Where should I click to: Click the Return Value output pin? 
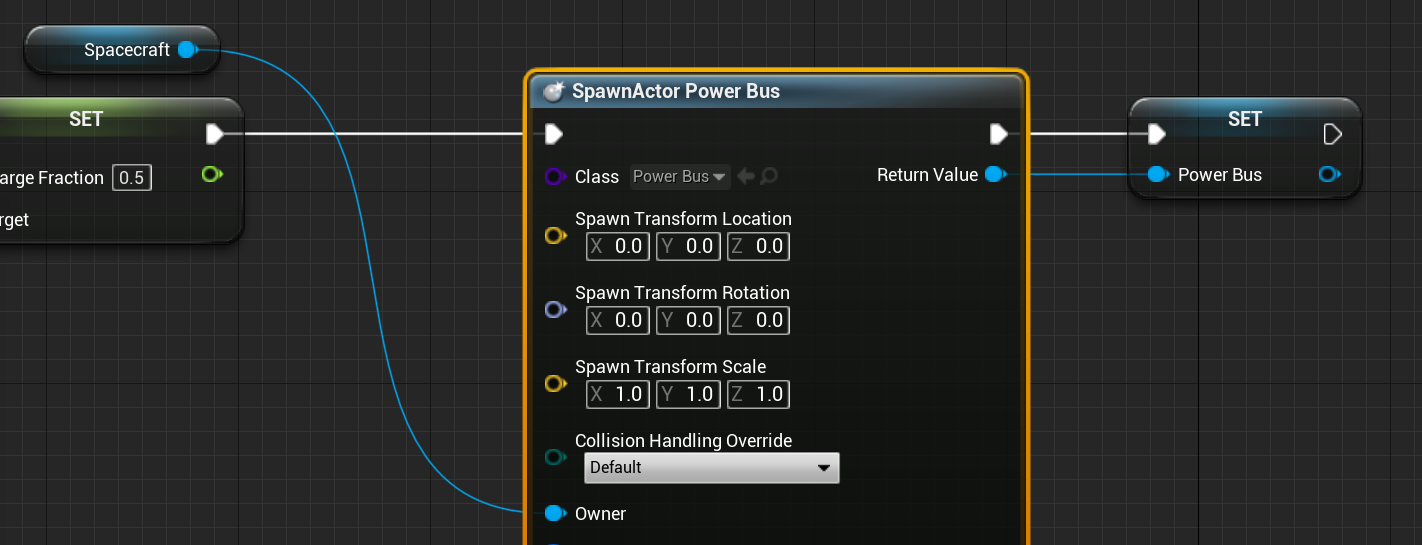coord(994,175)
